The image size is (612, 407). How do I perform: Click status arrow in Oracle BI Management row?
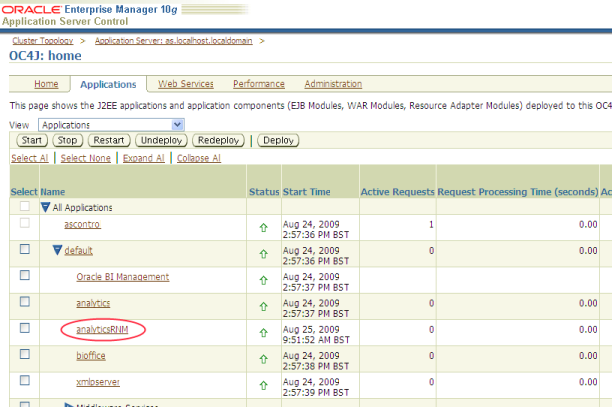pyautogui.click(x=263, y=280)
